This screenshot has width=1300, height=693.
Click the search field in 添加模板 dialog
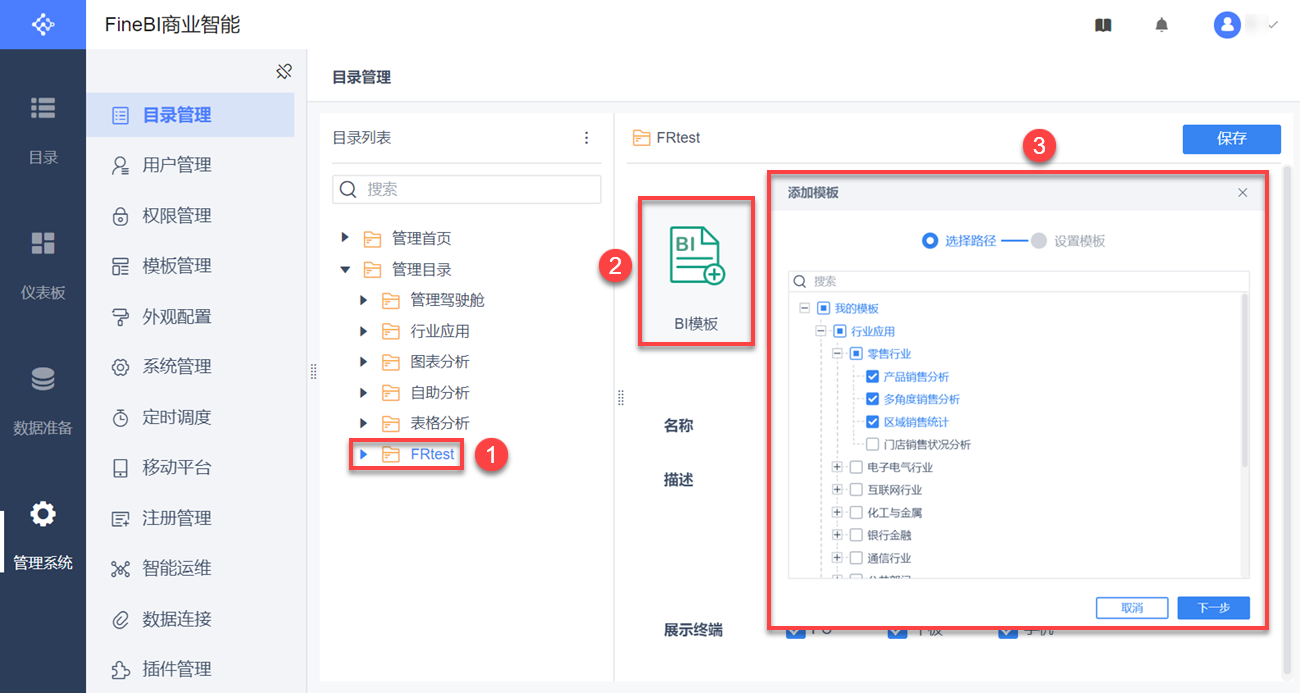tap(1019, 282)
